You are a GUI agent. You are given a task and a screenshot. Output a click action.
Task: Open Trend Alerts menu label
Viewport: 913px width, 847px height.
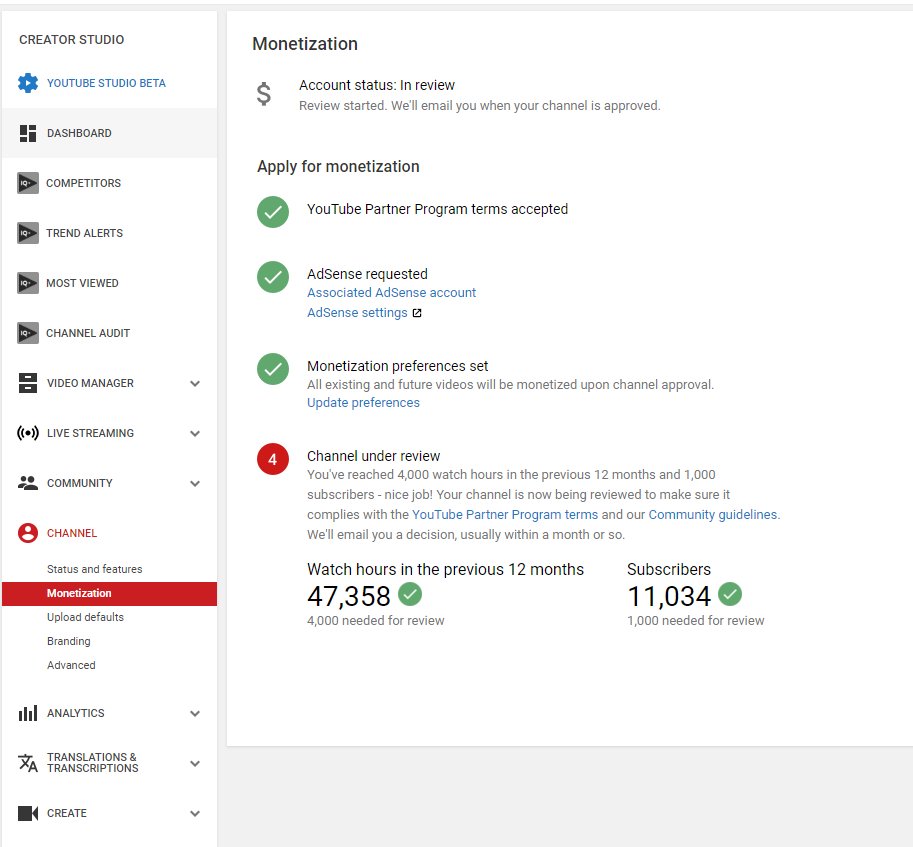[84, 233]
